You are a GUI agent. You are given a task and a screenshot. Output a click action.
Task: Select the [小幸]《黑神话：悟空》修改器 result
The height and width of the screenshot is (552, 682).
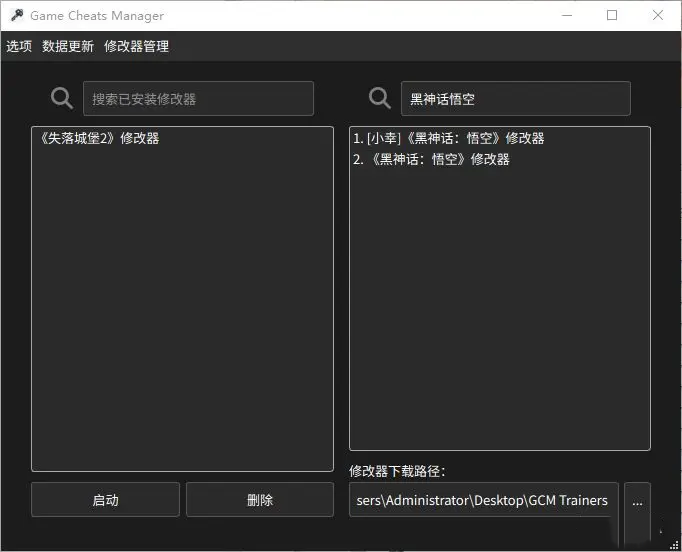click(x=449, y=139)
